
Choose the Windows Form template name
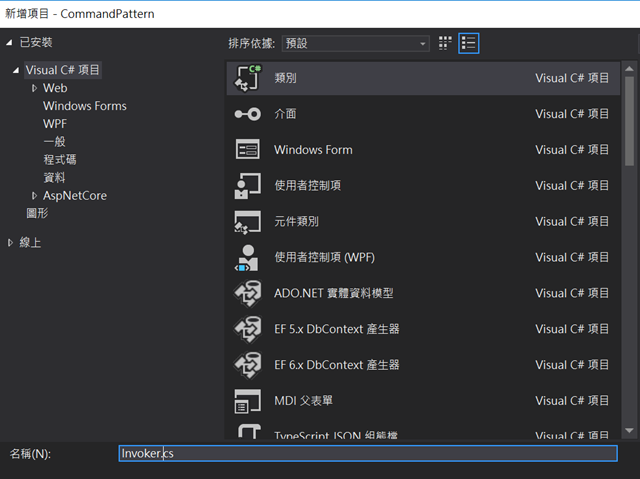click(313, 150)
